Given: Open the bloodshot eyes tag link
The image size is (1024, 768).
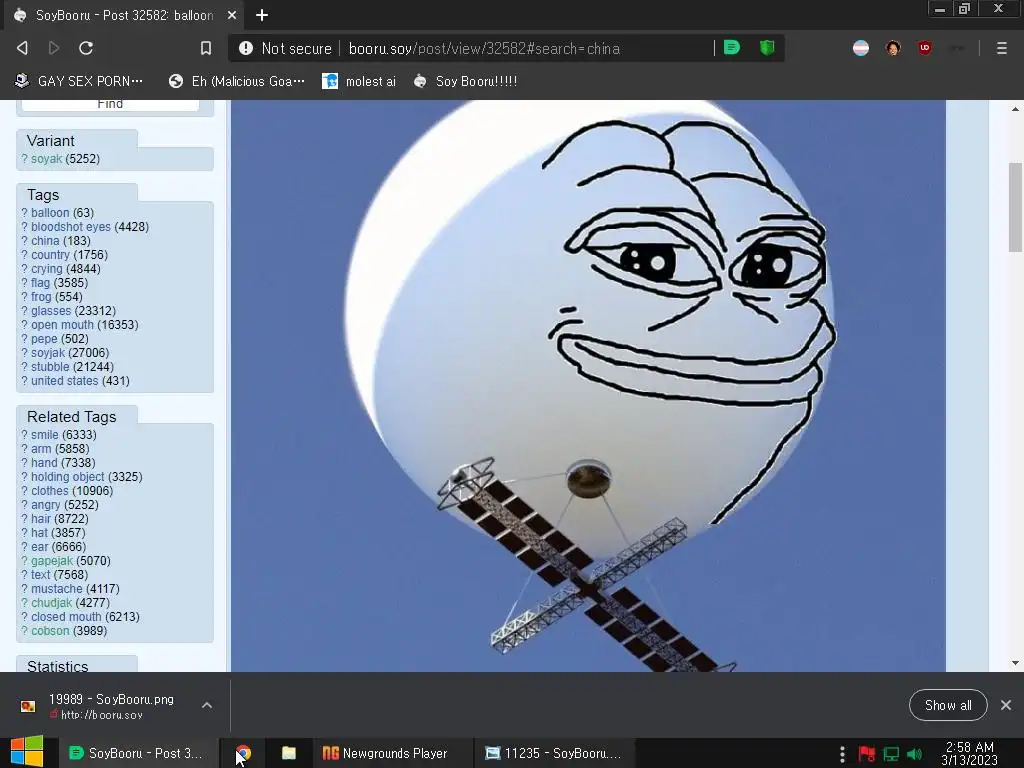Looking at the screenshot, I should tap(71, 227).
